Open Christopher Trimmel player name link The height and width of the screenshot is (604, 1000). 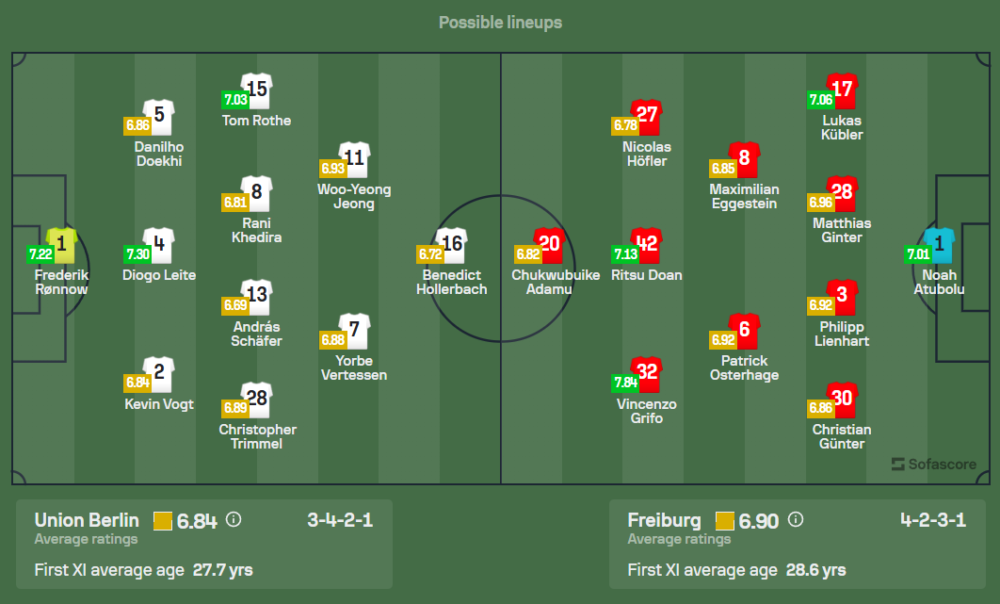(257, 437)
